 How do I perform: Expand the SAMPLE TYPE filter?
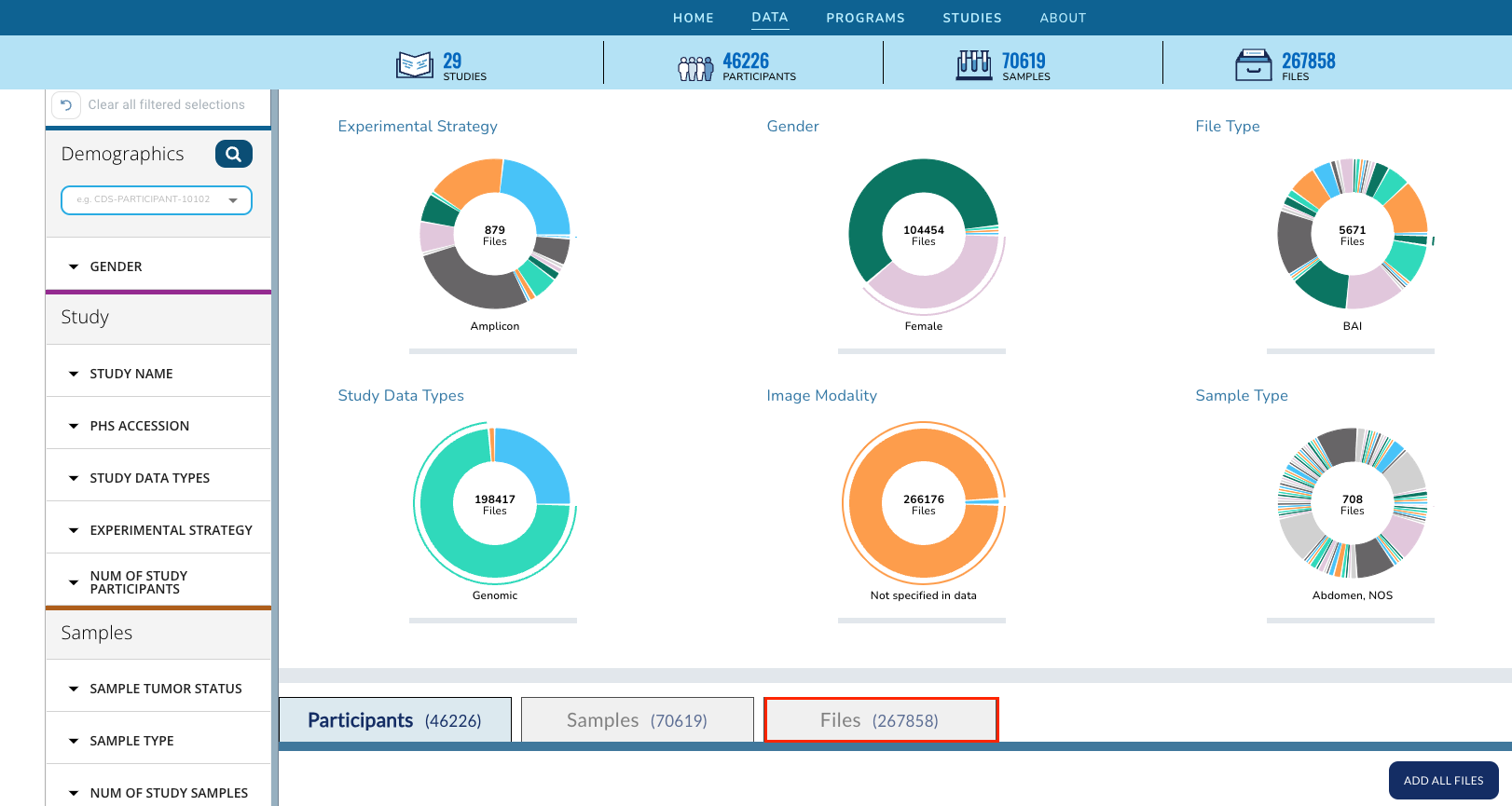click(158, 741)
